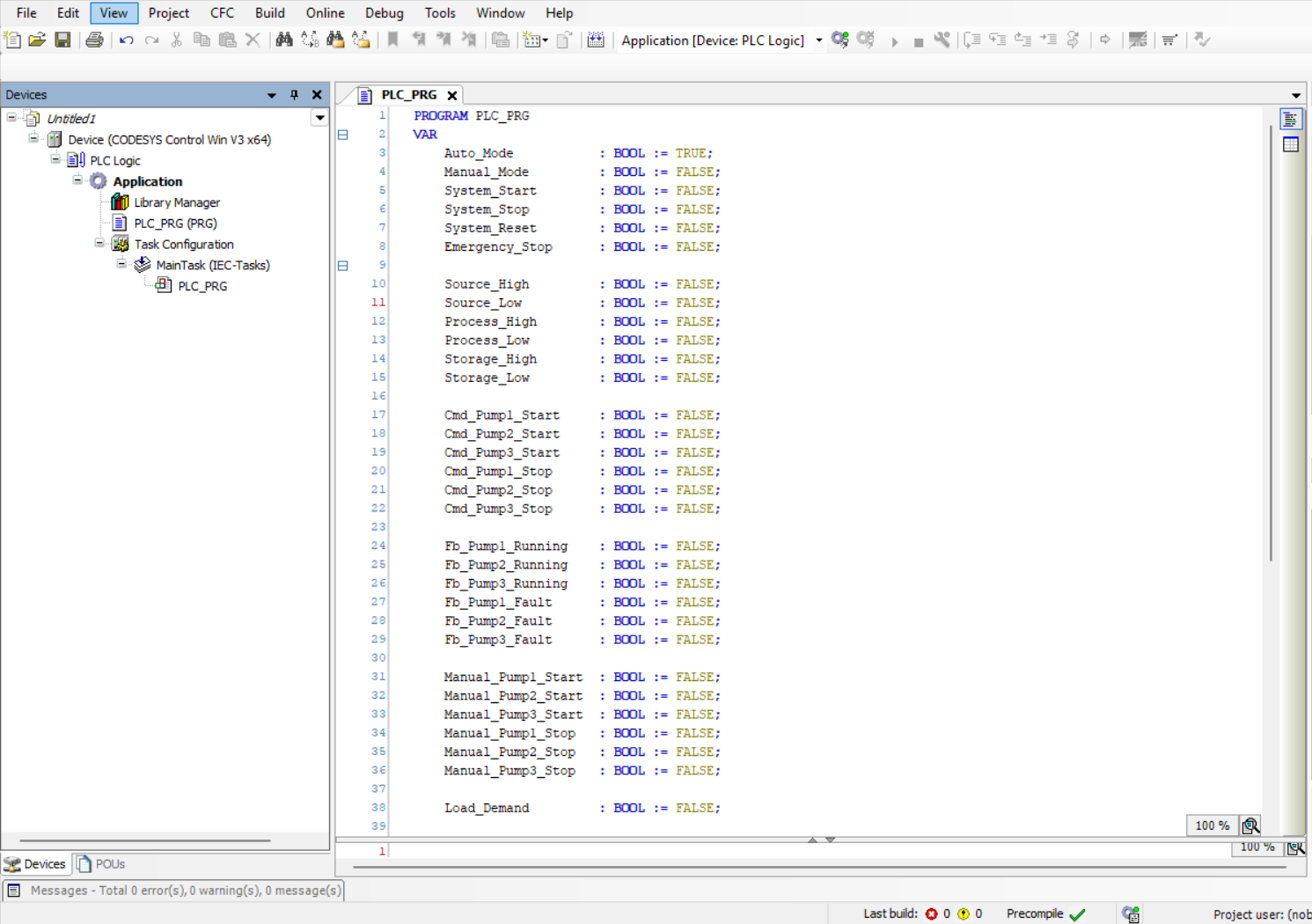Click the 100 % zoom level button
The height and width of the screenshot is (924, 1312).
1212,825
